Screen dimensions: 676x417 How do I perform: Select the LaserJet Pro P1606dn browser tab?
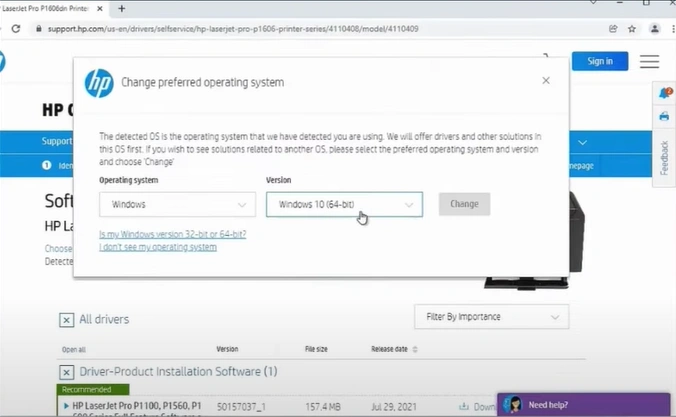(x=50, y=8)
